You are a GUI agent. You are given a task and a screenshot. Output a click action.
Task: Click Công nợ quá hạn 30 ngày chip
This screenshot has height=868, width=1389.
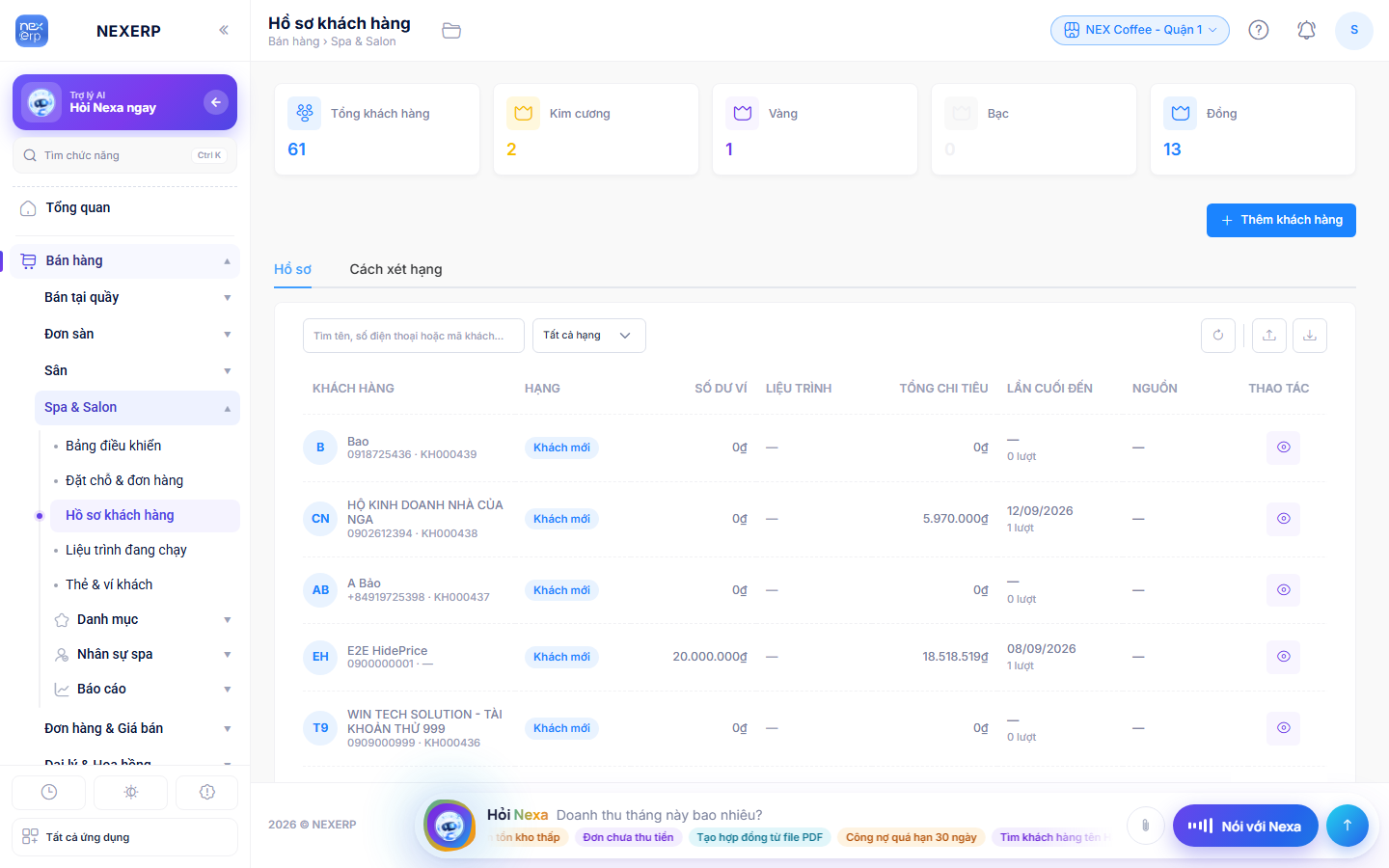912,837
